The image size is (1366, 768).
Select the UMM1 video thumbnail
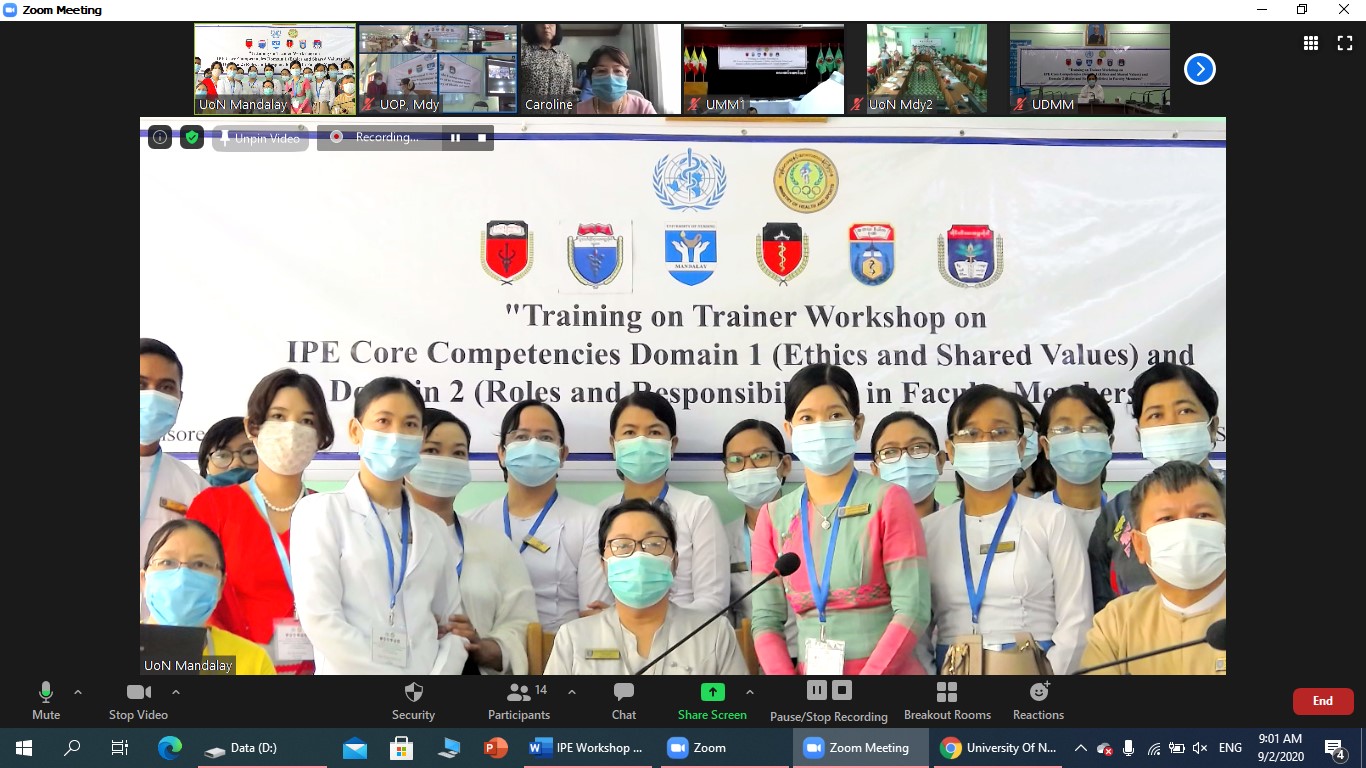(763, 69)
